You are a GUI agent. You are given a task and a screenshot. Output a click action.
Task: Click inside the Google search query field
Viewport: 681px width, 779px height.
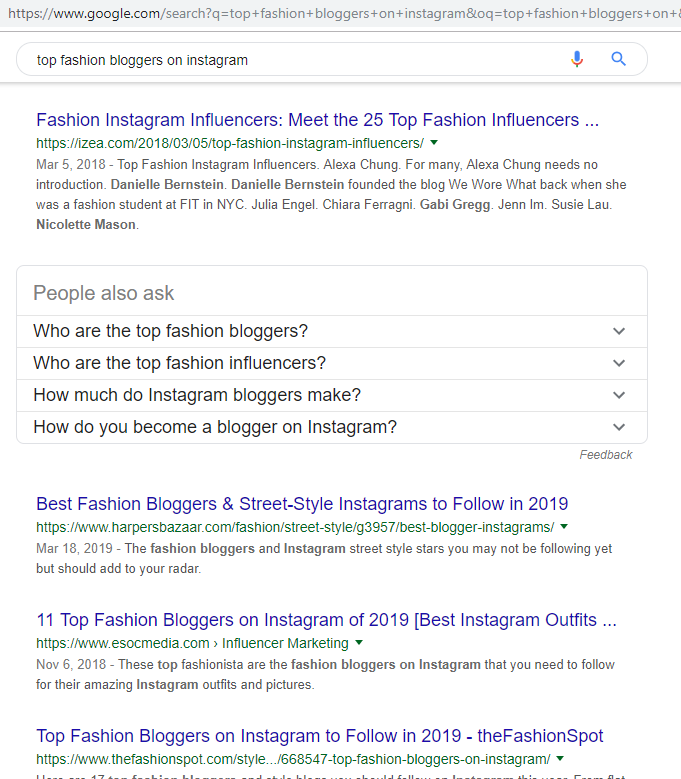[x=298, y=60]
